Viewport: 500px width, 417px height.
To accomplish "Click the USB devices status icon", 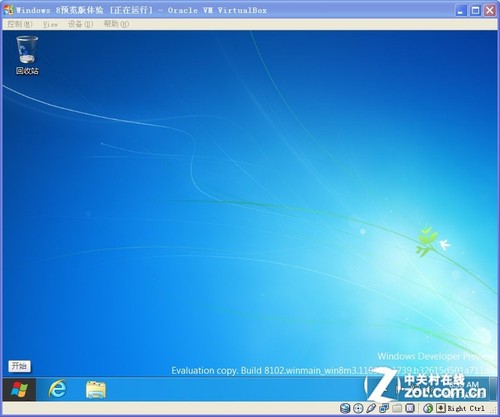I will pyautogui.click(x=371, y=408).
